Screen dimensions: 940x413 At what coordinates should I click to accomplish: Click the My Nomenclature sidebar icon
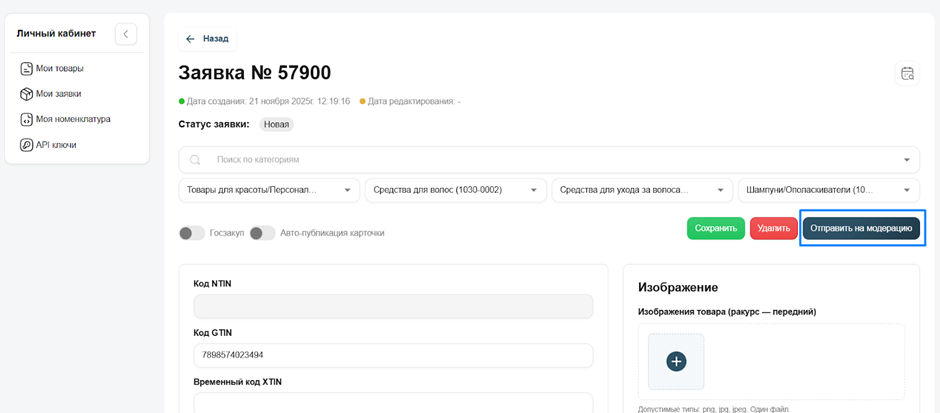click(27, 119)
